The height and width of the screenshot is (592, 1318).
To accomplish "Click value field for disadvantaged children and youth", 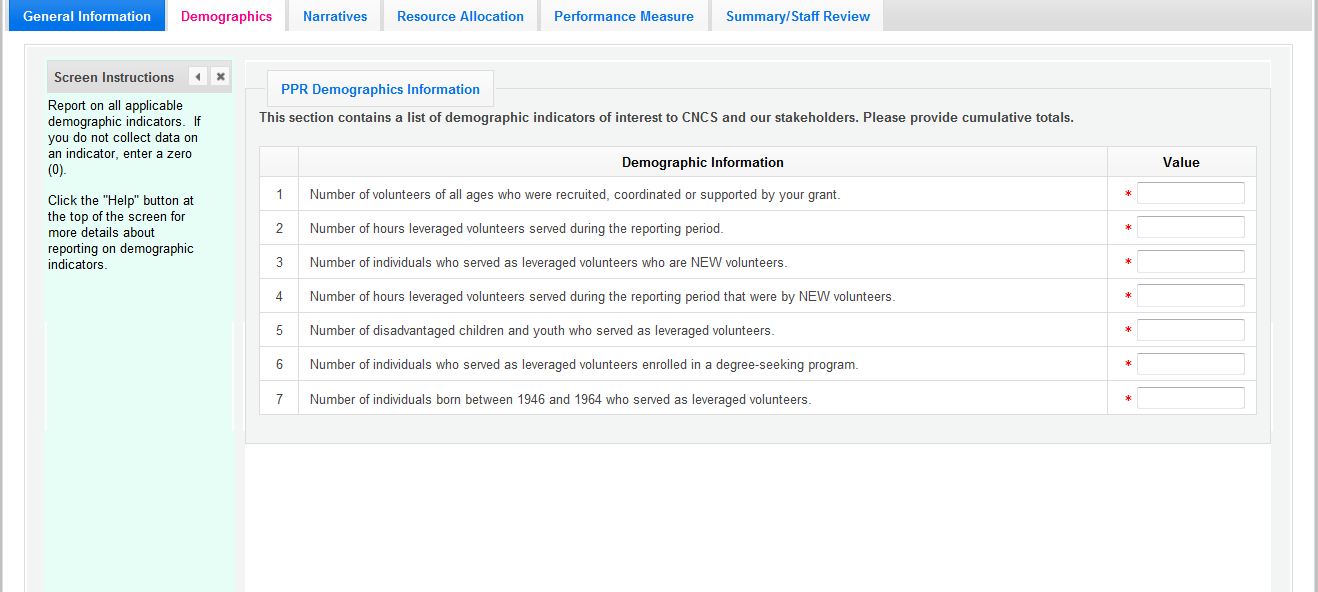I will (1190, 330).
